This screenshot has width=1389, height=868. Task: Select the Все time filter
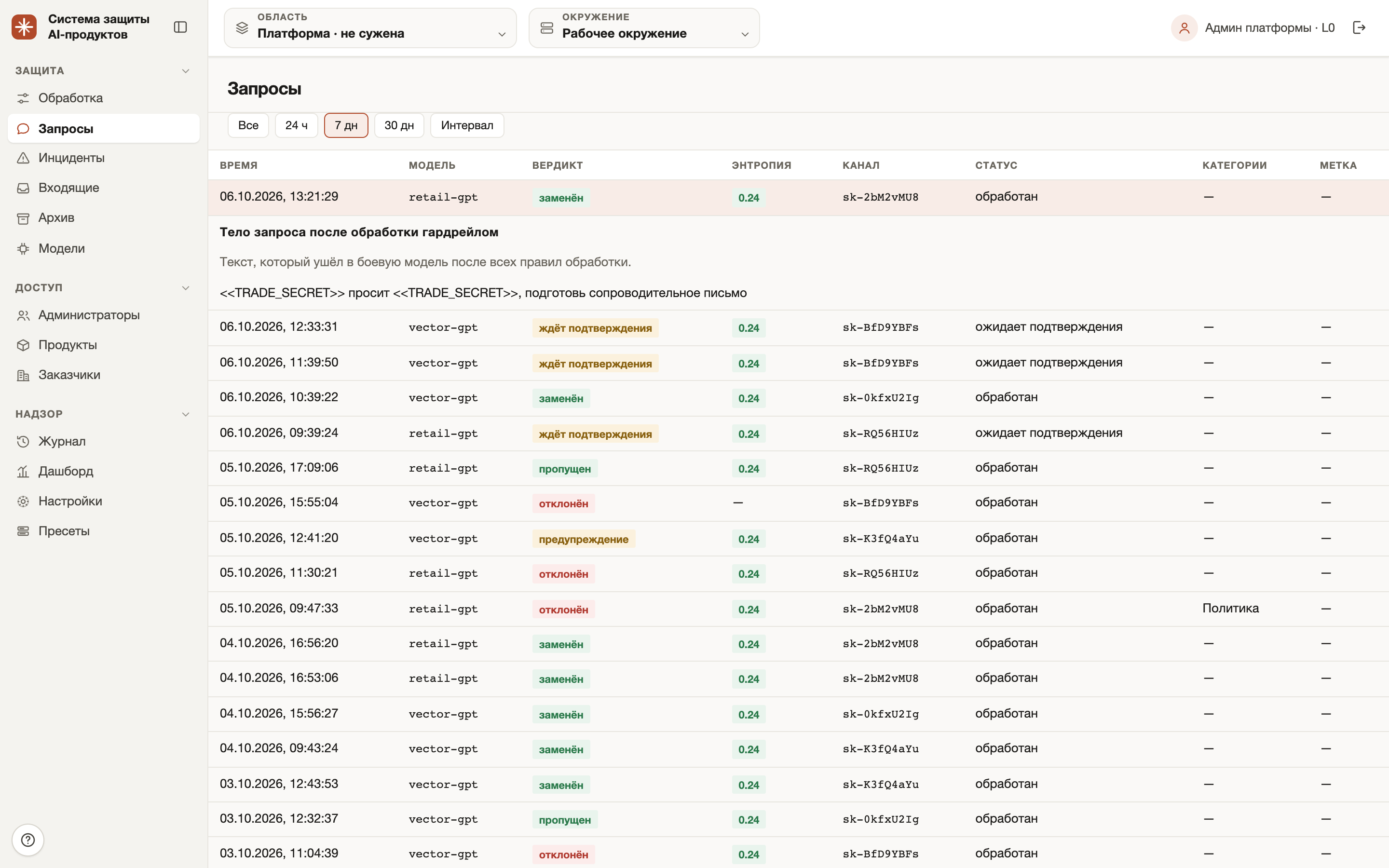(248, 125)
